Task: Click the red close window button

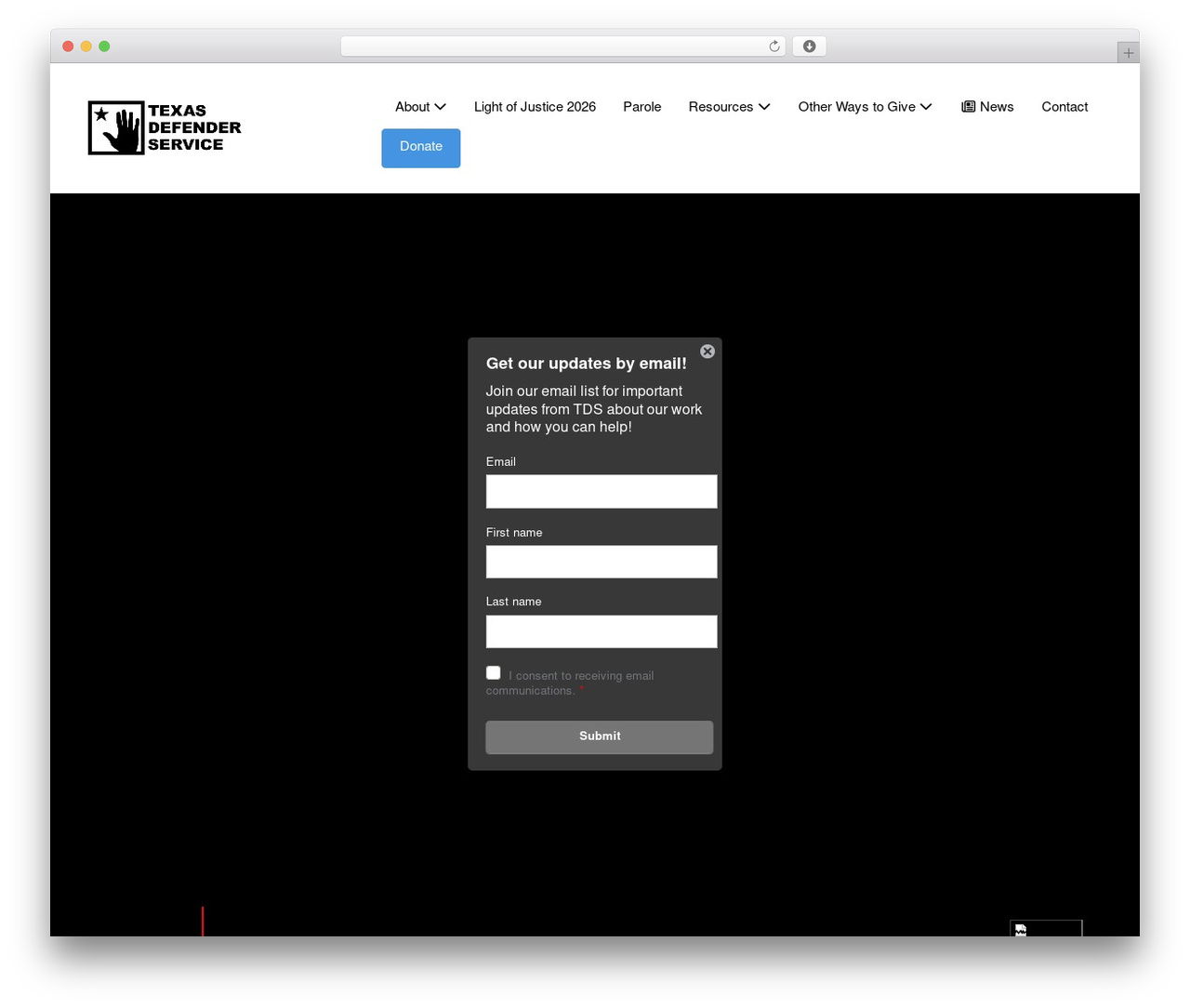Action: coord(68,46)
